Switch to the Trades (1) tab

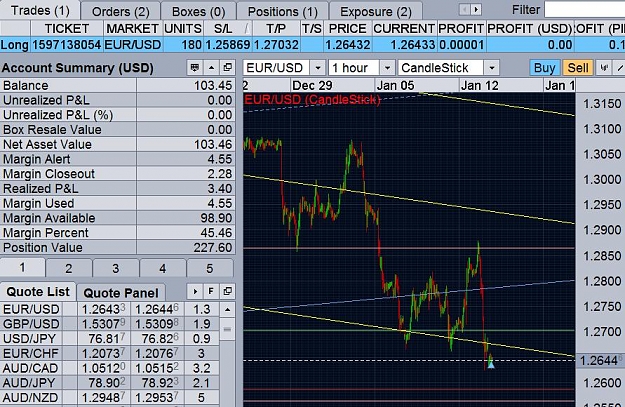40,10
